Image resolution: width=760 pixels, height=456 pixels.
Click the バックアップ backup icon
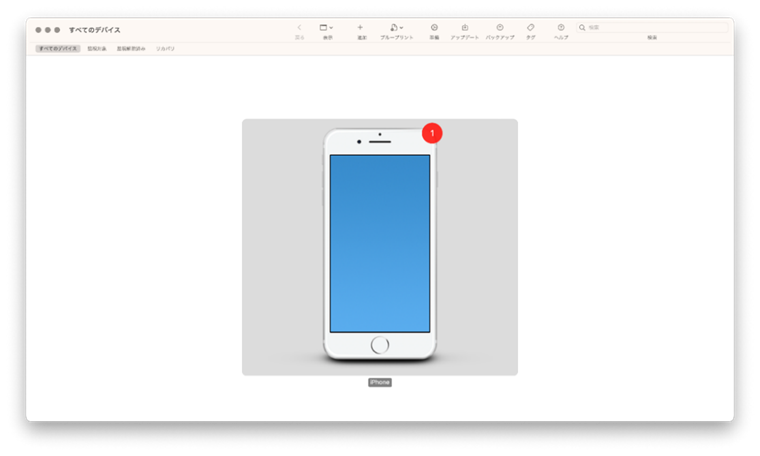point(500,28)
